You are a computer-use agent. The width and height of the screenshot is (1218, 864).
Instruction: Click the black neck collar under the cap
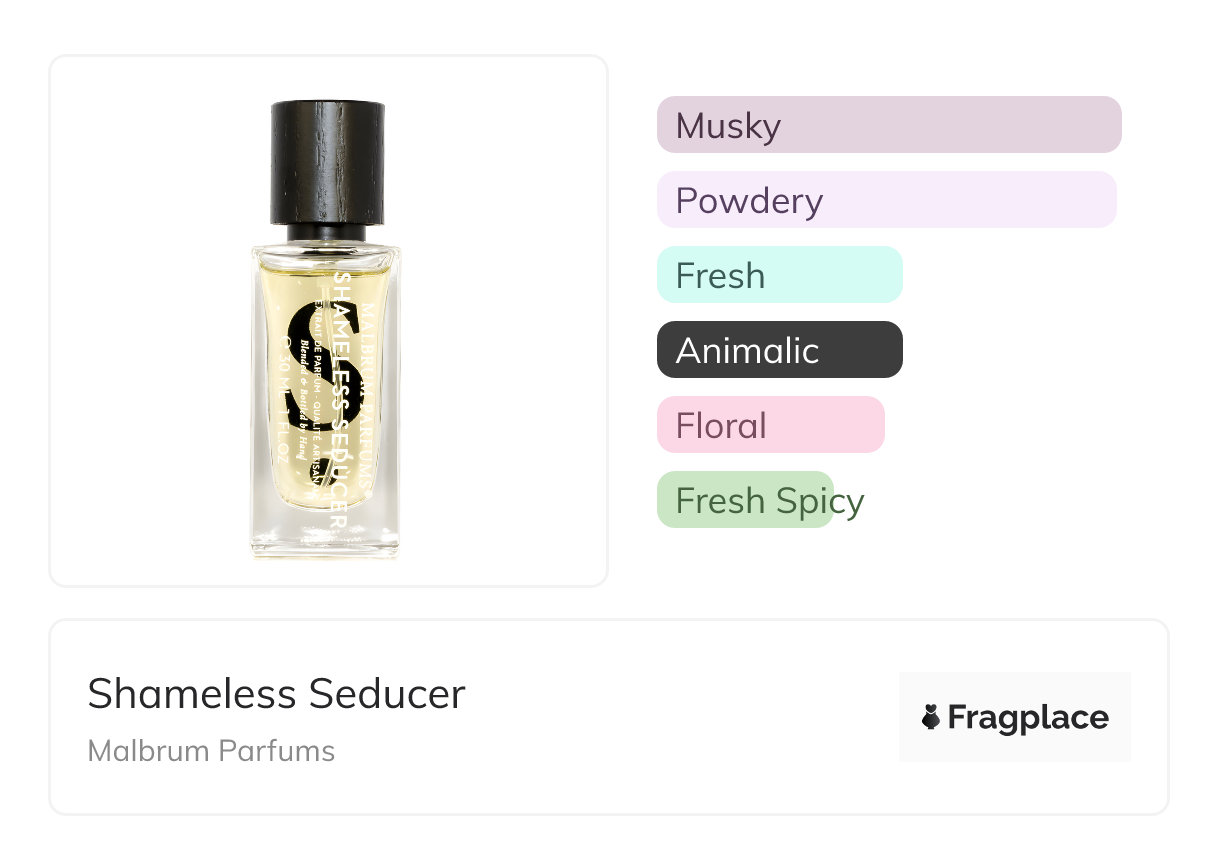[x=326, y=234]
